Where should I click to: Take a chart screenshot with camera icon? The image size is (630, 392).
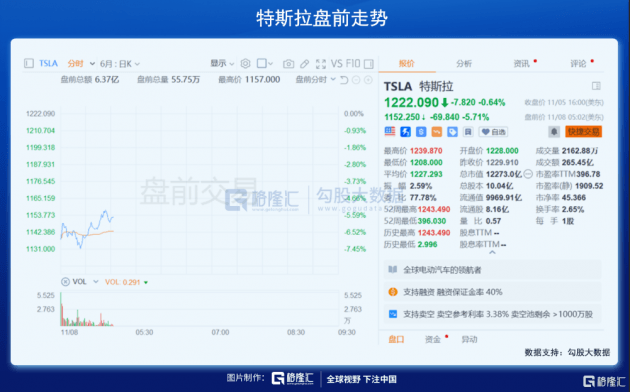point(288,64)
